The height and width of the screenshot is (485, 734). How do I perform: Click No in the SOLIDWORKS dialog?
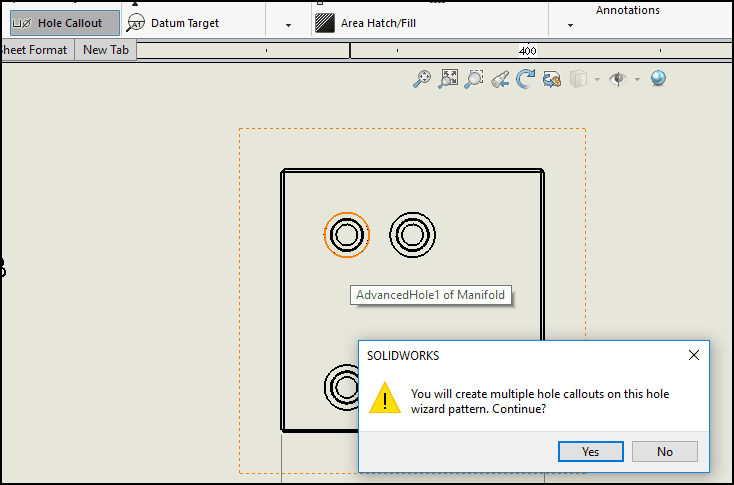tap(665, 452)
